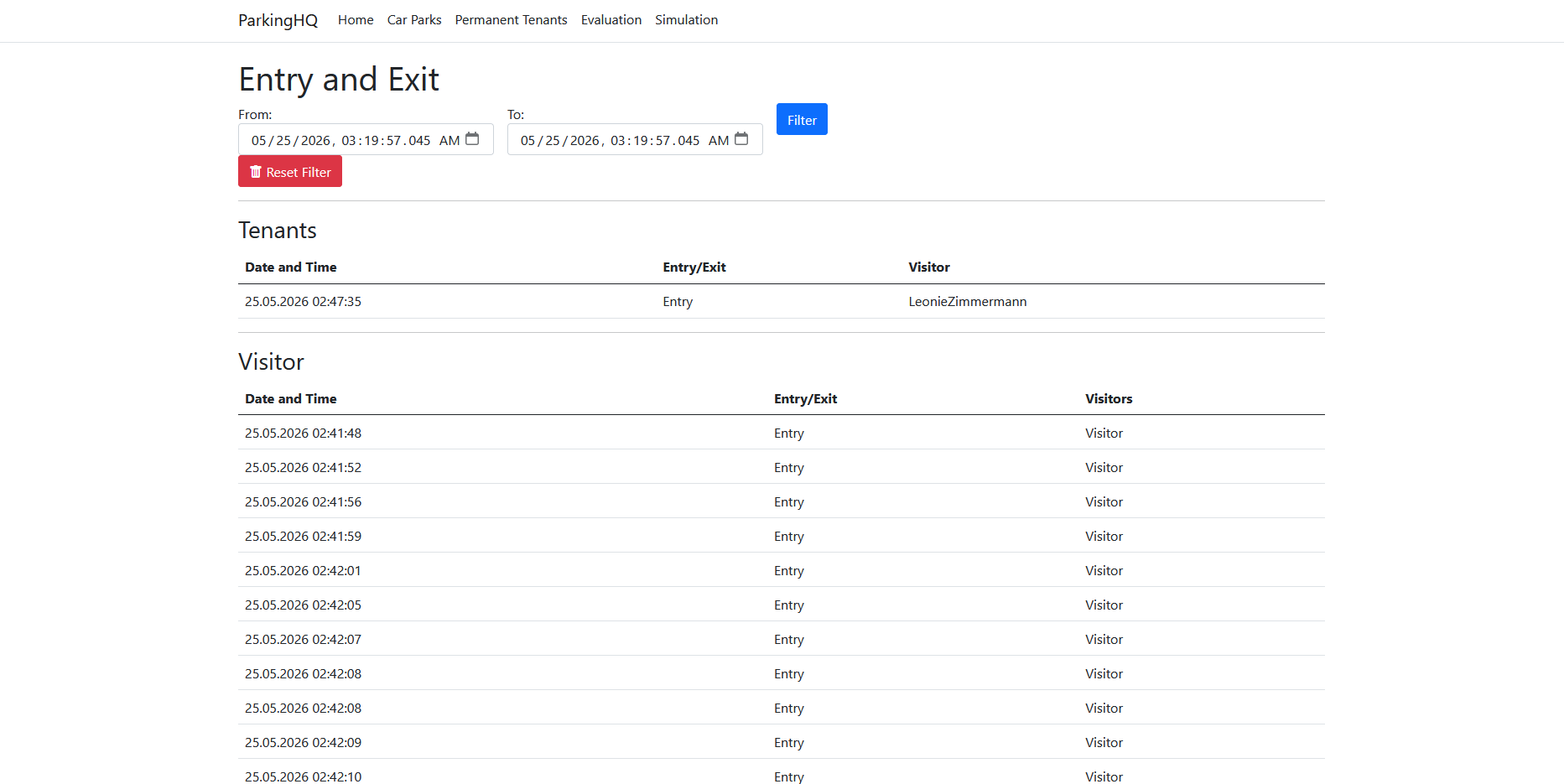This screenshot has width=1564, height=784.
Task: Open the Car Parks page
Action: click(x=414, y=20)
